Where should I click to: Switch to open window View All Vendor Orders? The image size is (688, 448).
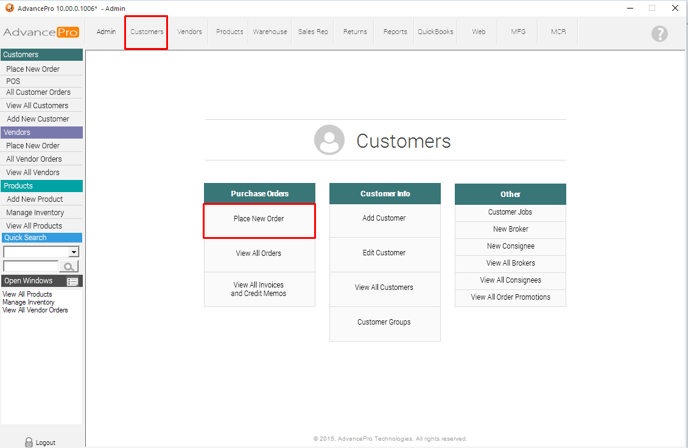point(35,310)
